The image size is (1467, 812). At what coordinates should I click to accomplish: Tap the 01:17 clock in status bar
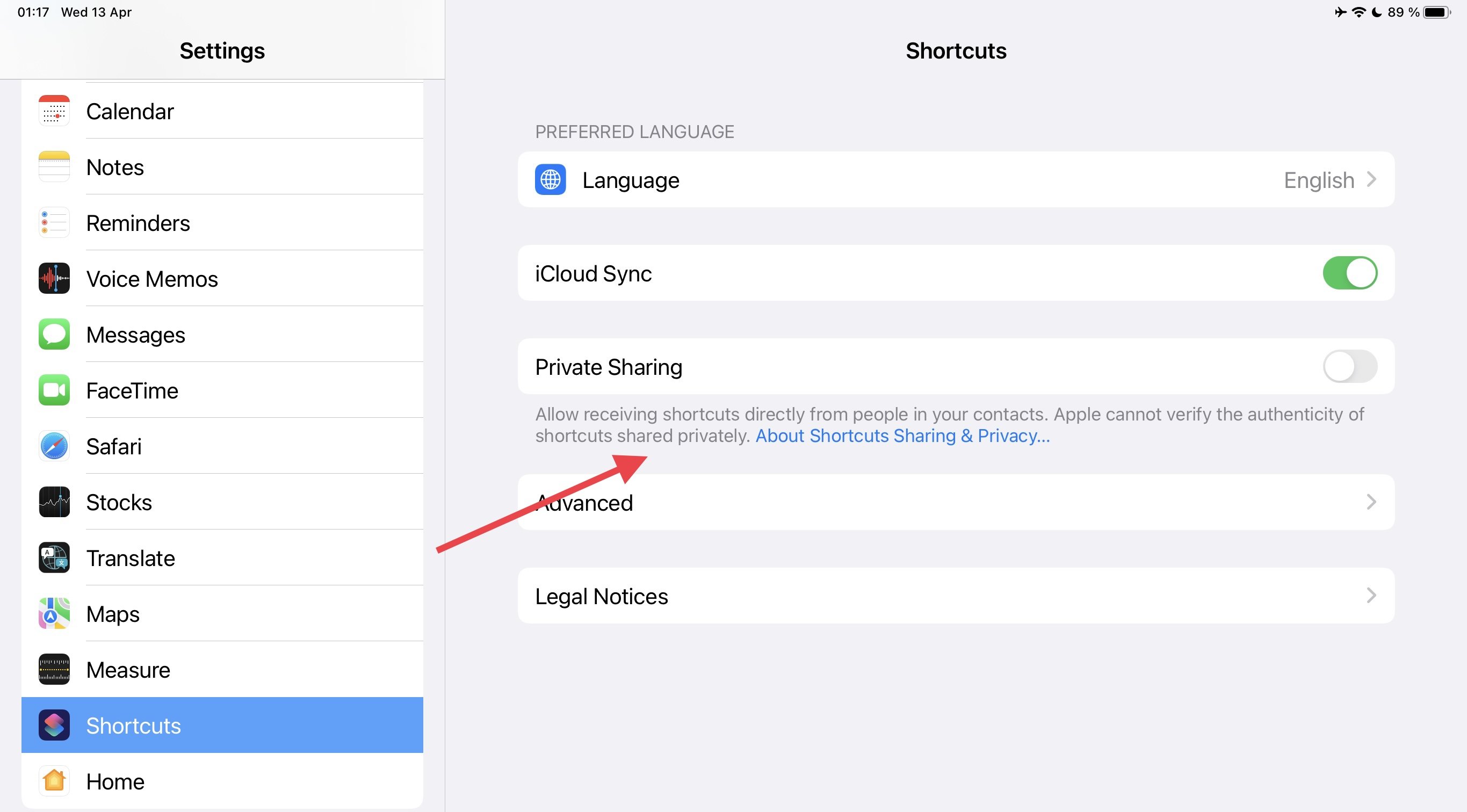point(33,12)
